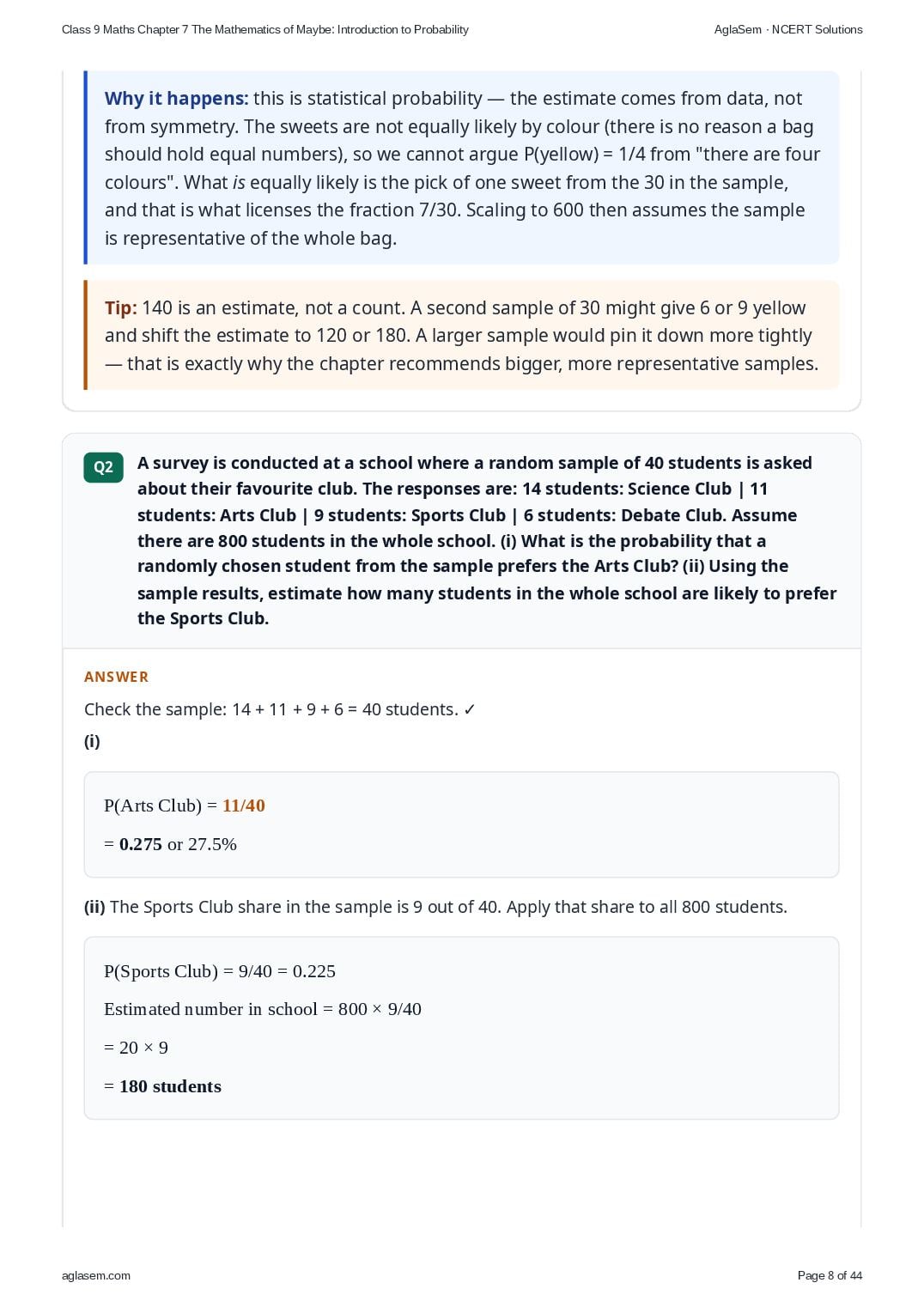This screenshot has height=1307, width=924.
Task: Click the 'P(Sports Club) = 9/40 = 0.225' line
Action: (x=220, y=971)
